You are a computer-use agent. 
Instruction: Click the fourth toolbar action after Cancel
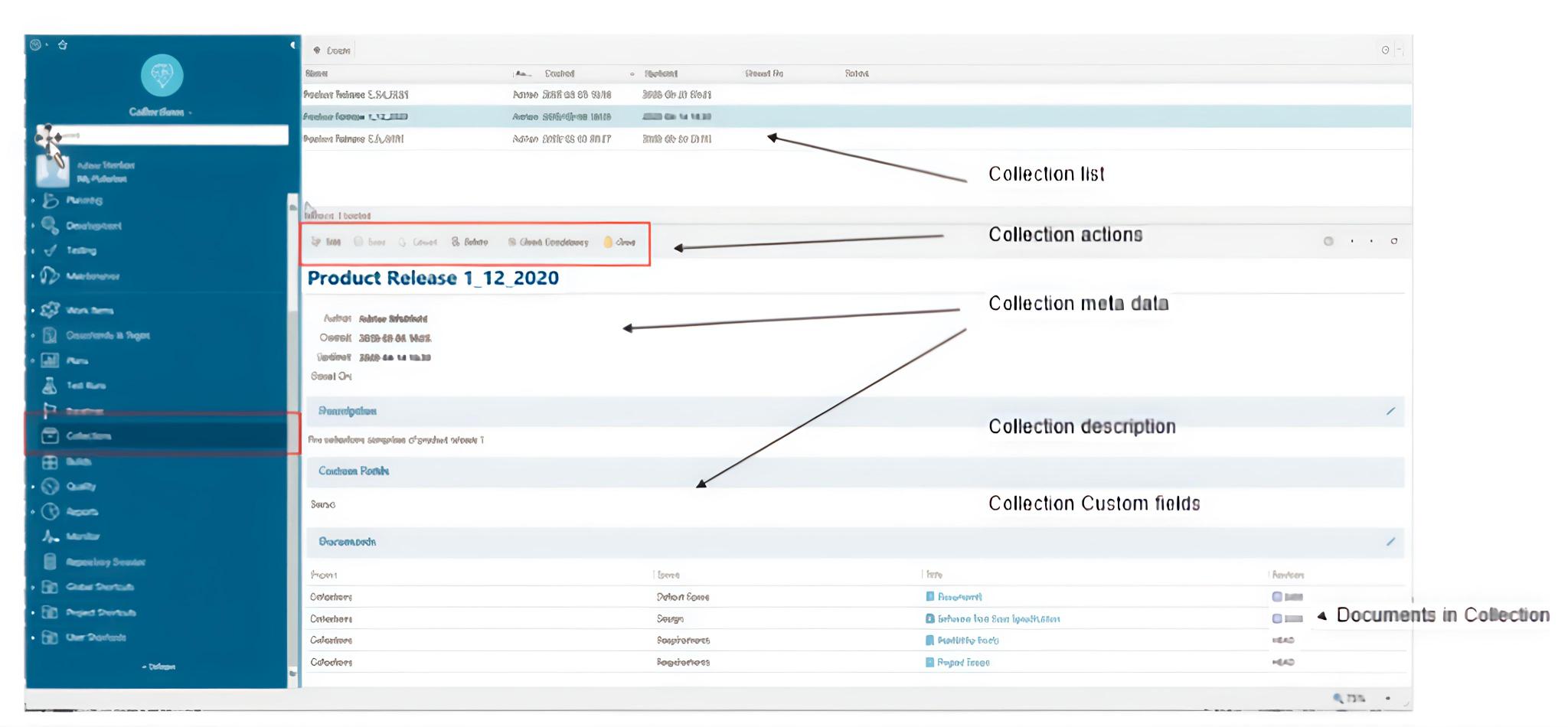click(469, 242)
